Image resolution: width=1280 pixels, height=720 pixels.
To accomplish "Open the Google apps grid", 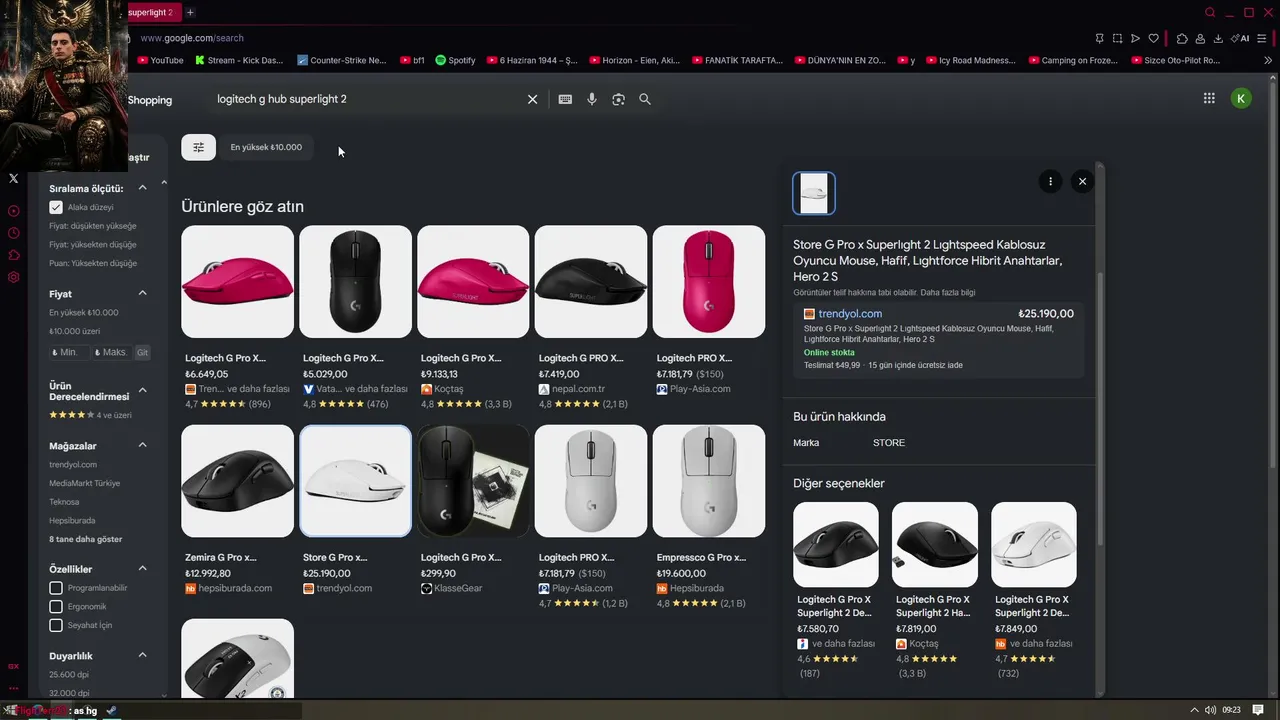I will click(1209, 98).
